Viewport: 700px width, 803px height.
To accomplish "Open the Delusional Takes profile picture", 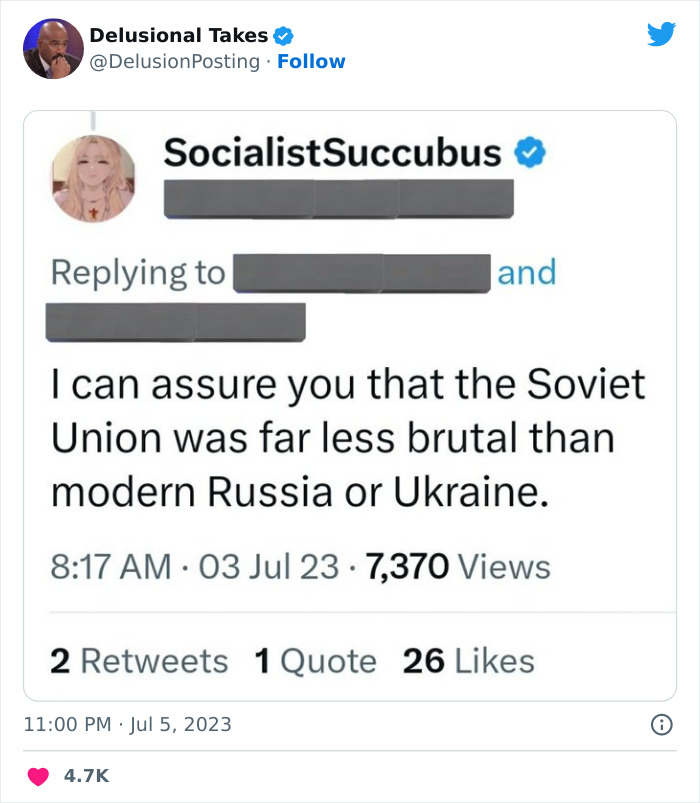I will pos(53,48).
